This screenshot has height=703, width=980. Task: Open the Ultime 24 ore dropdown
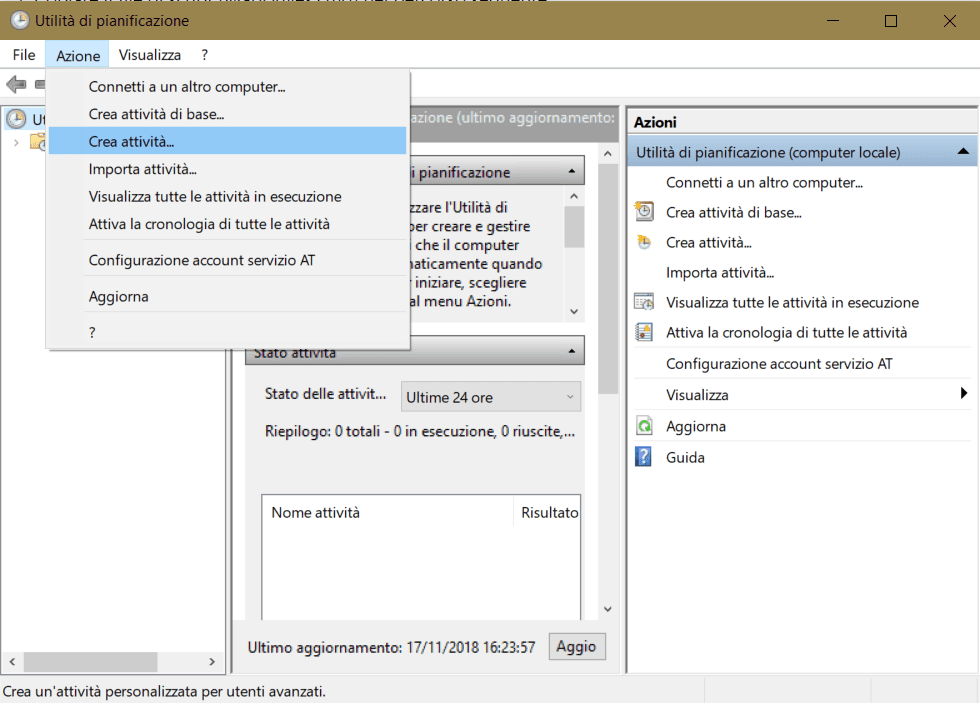click(x=491, y=397)
